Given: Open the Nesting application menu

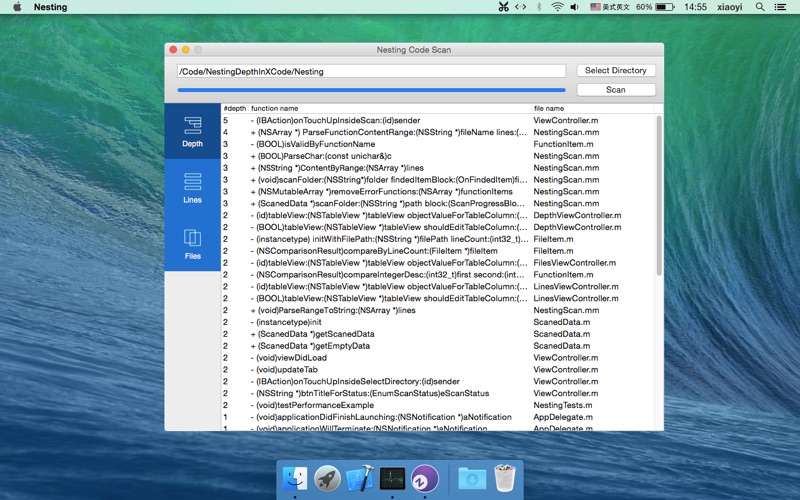Looking at the screenshot, I should [x=51, y=7].
